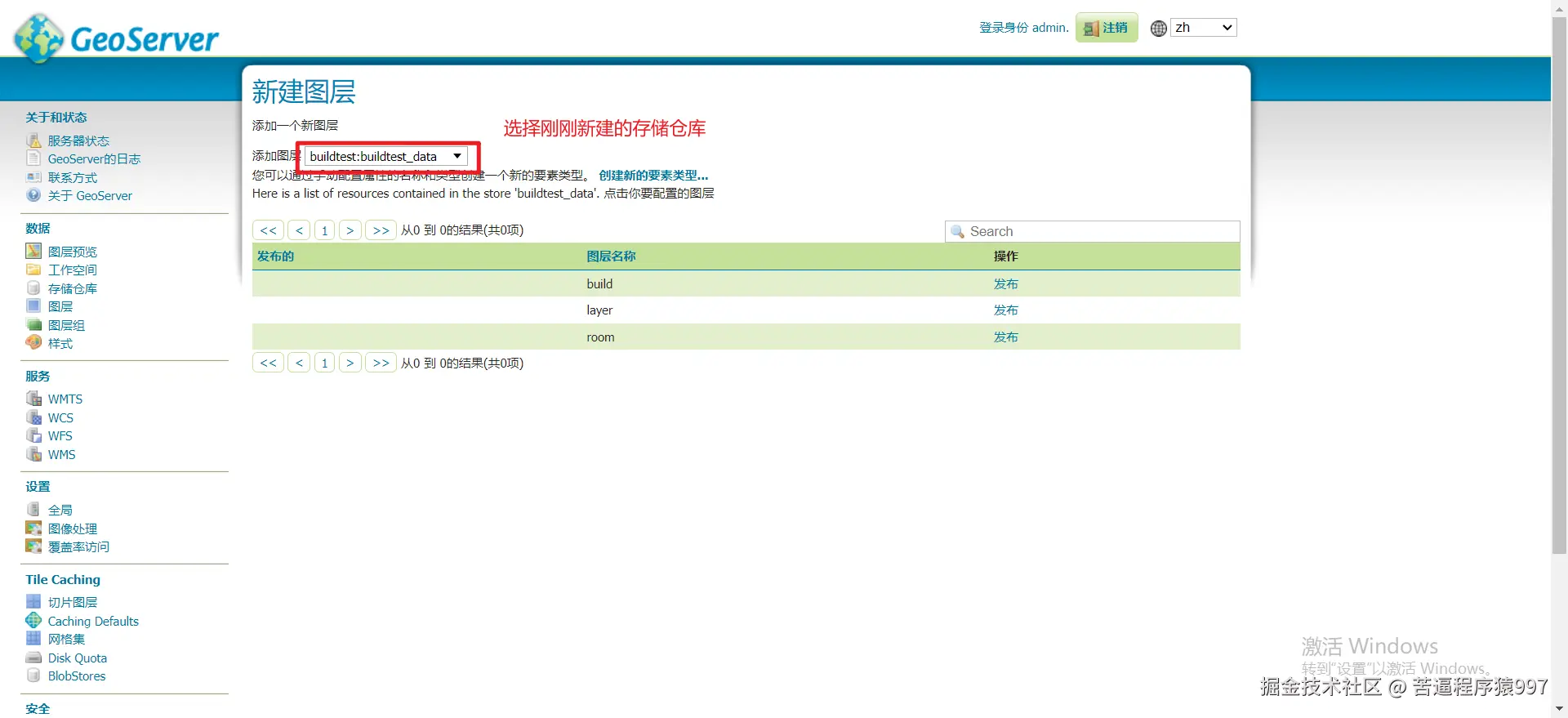
Task: Open WFS service settings
Action: click(x=60, y=436)
